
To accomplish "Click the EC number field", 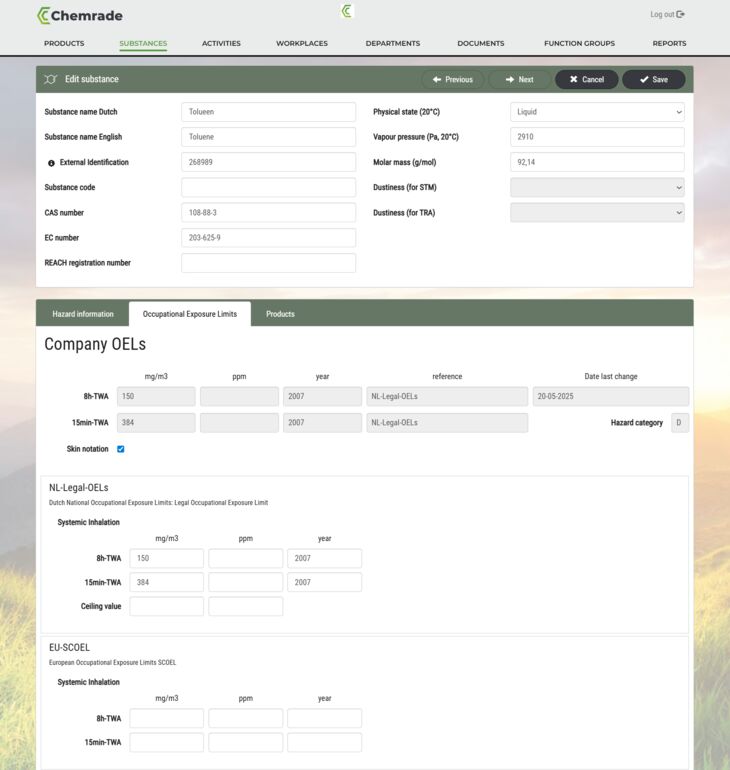I will [x=269, y=238].
